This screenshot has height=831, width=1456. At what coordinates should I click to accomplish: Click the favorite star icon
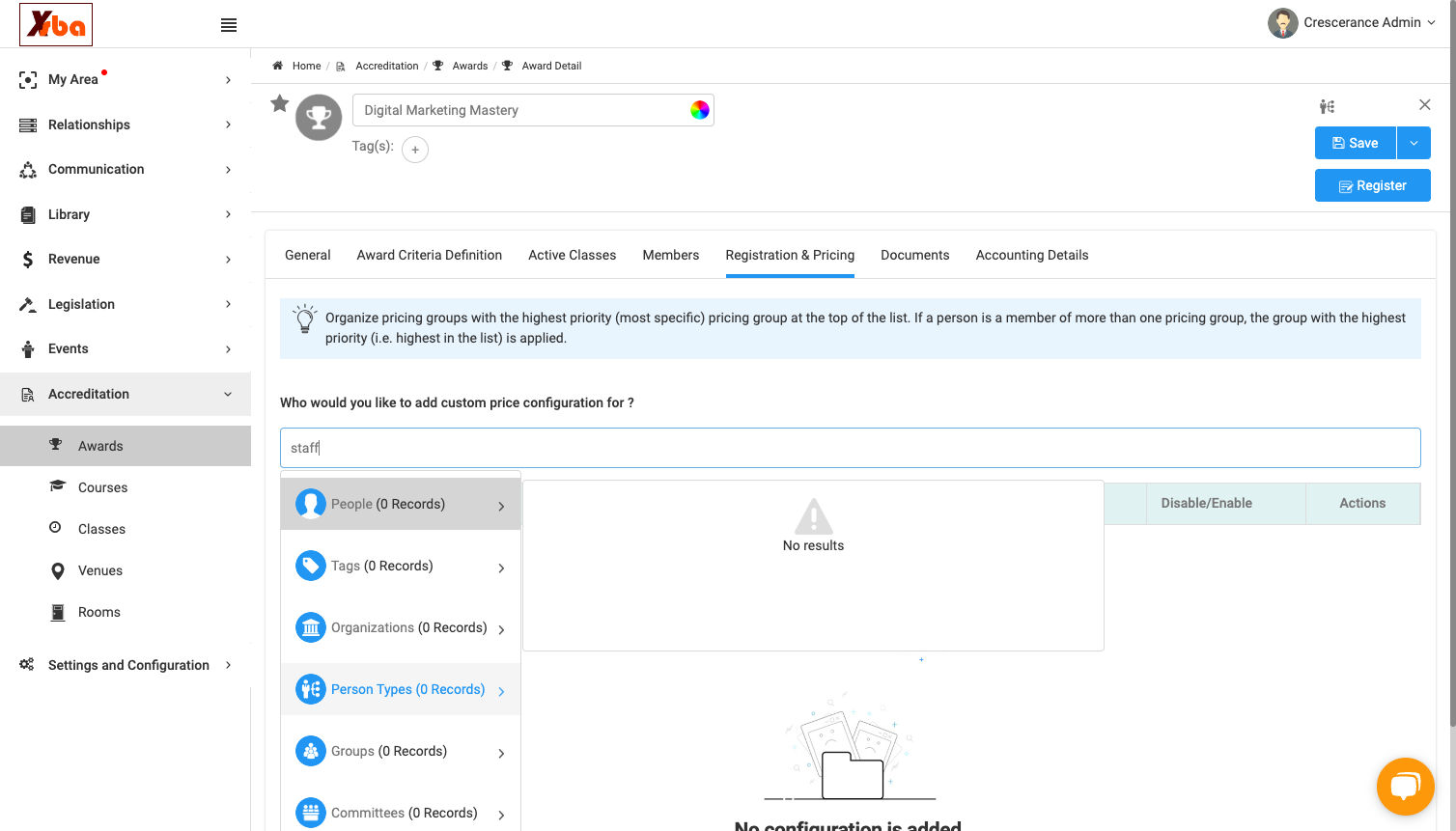280,103
